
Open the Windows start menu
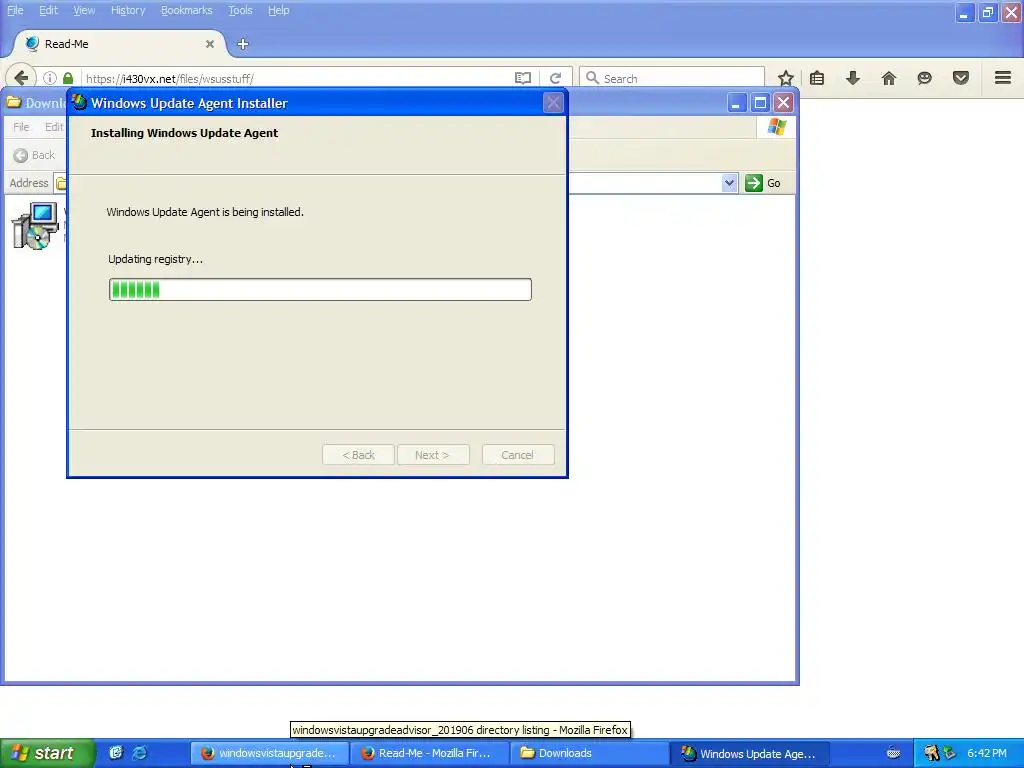tap(46, 753)
